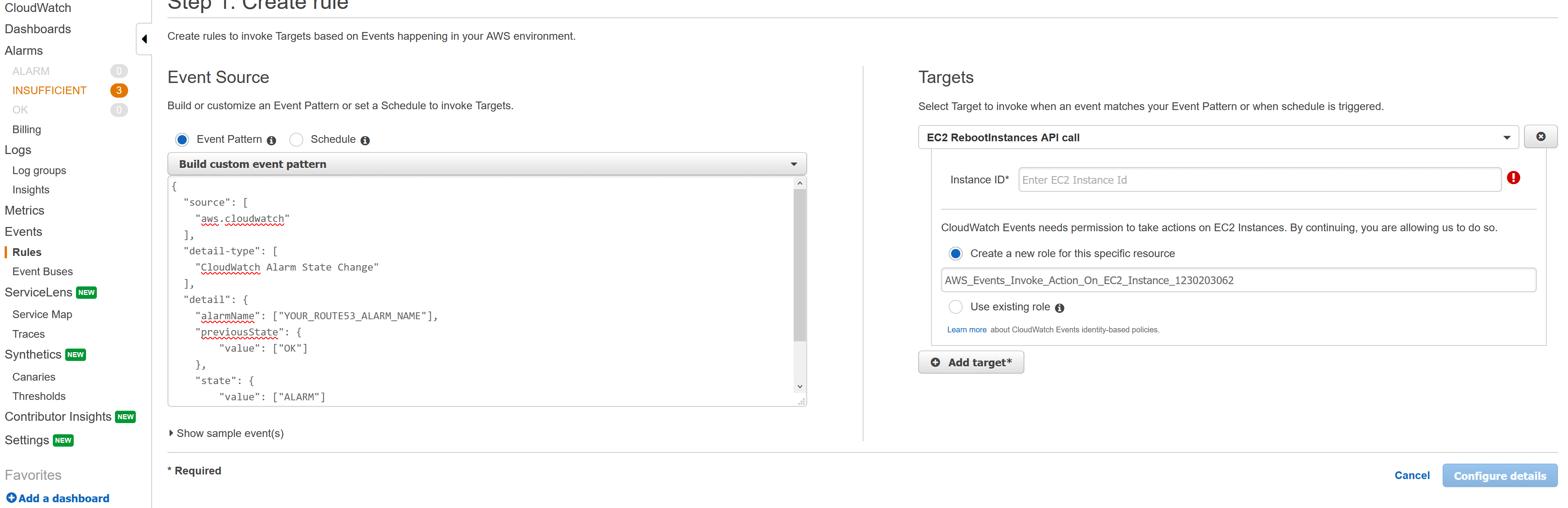Click the info icon beside Use existing role
Viewport: 1568px width, 508px height.
point(1060,308)
